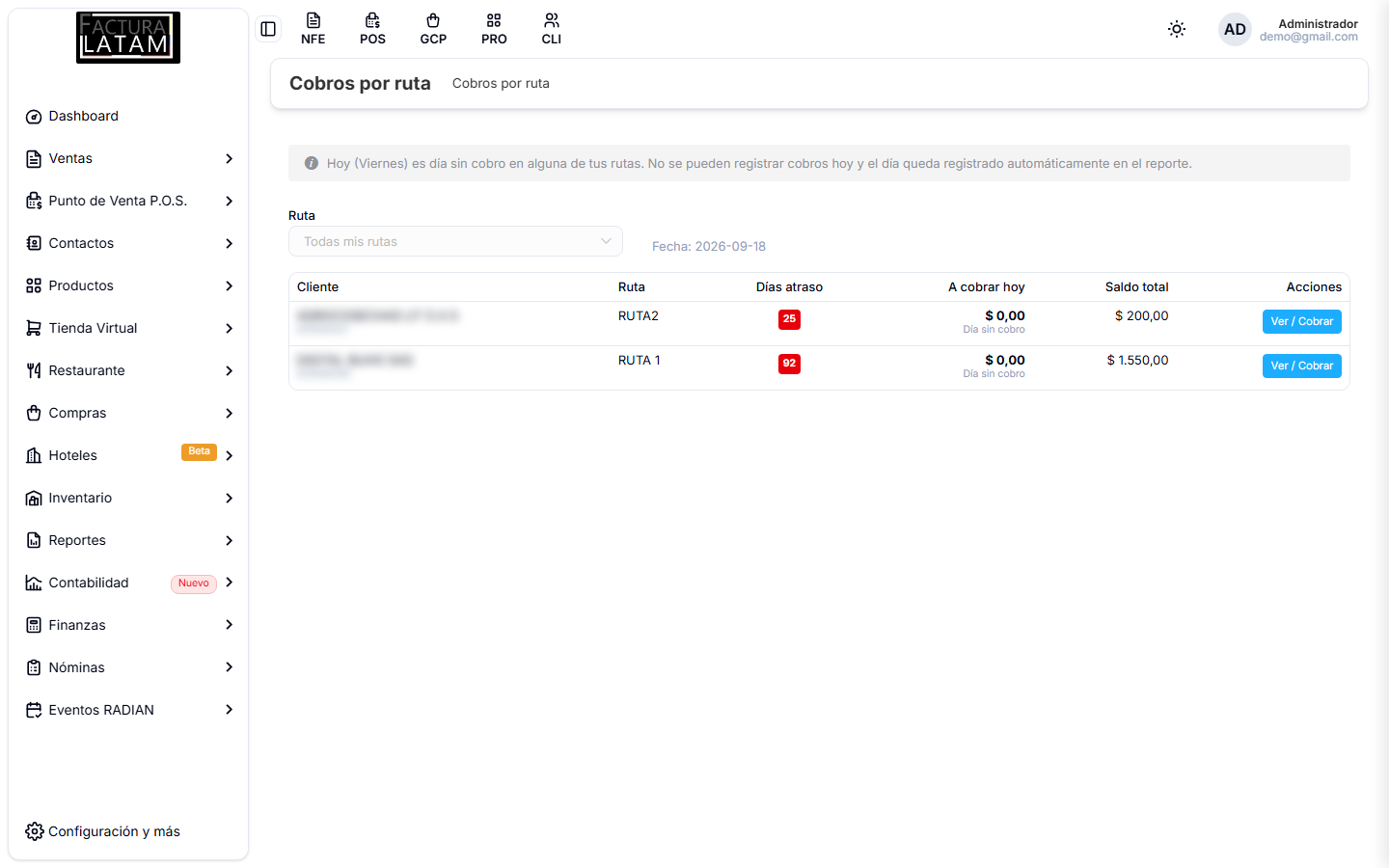Open the Reportes menu item
This screenshot has height=868, width=1389.
tap(128, 540)
